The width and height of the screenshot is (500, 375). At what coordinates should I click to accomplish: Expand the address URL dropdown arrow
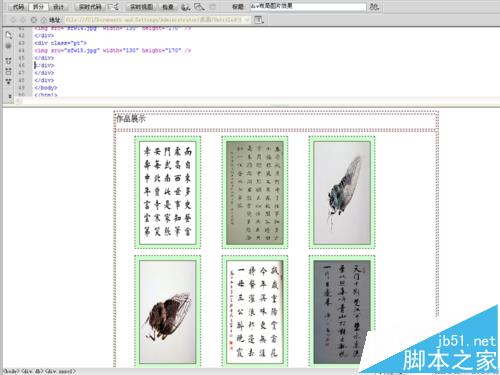coord(247,20)
